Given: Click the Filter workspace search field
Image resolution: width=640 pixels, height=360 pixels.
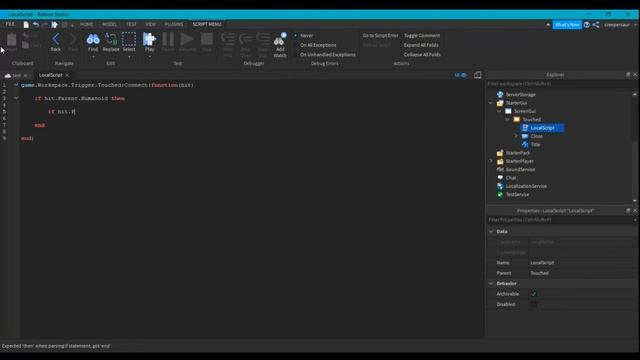Looking at the screenshot, I should coord(562,84).
